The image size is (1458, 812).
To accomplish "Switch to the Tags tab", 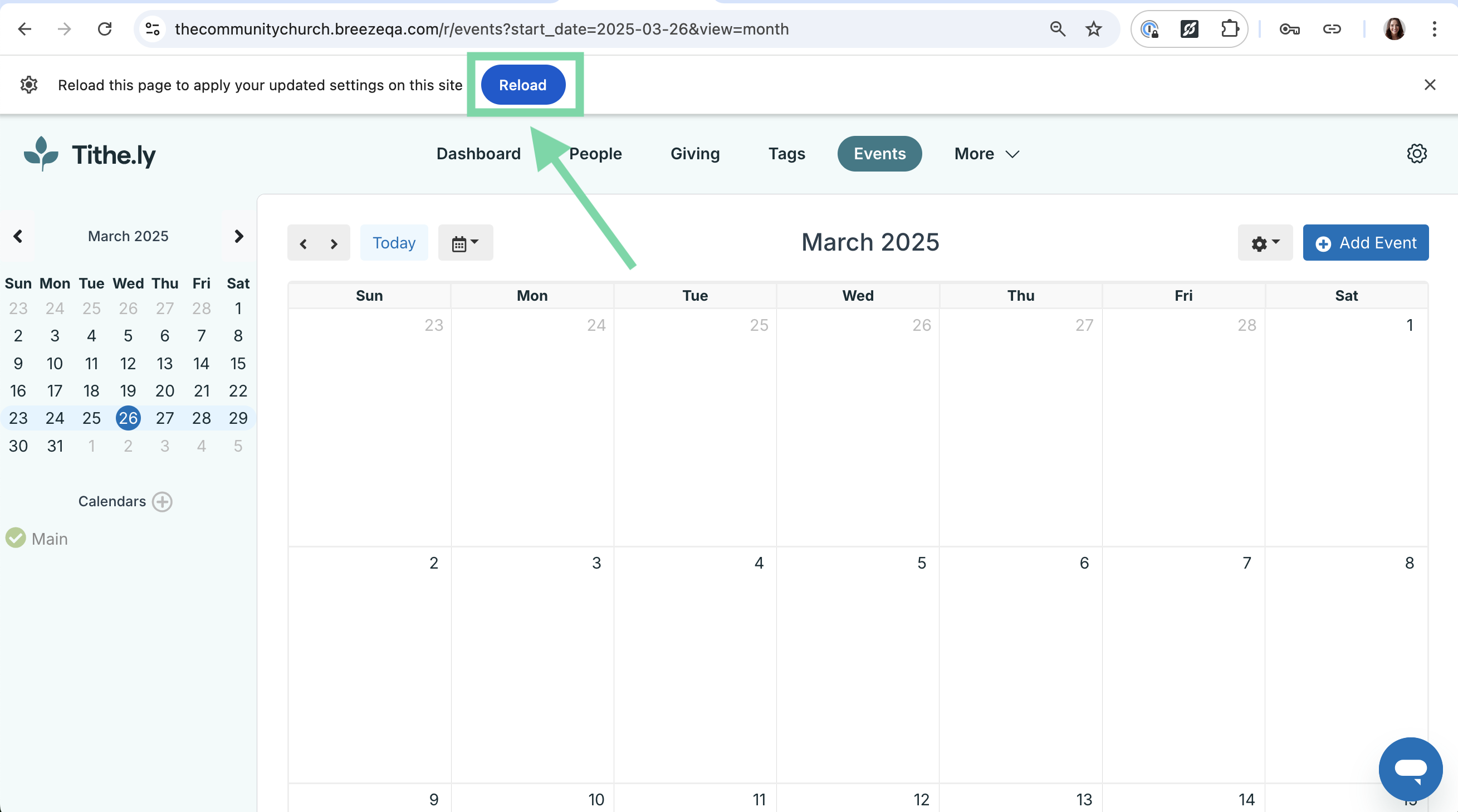I will click(x=787, y=154).
